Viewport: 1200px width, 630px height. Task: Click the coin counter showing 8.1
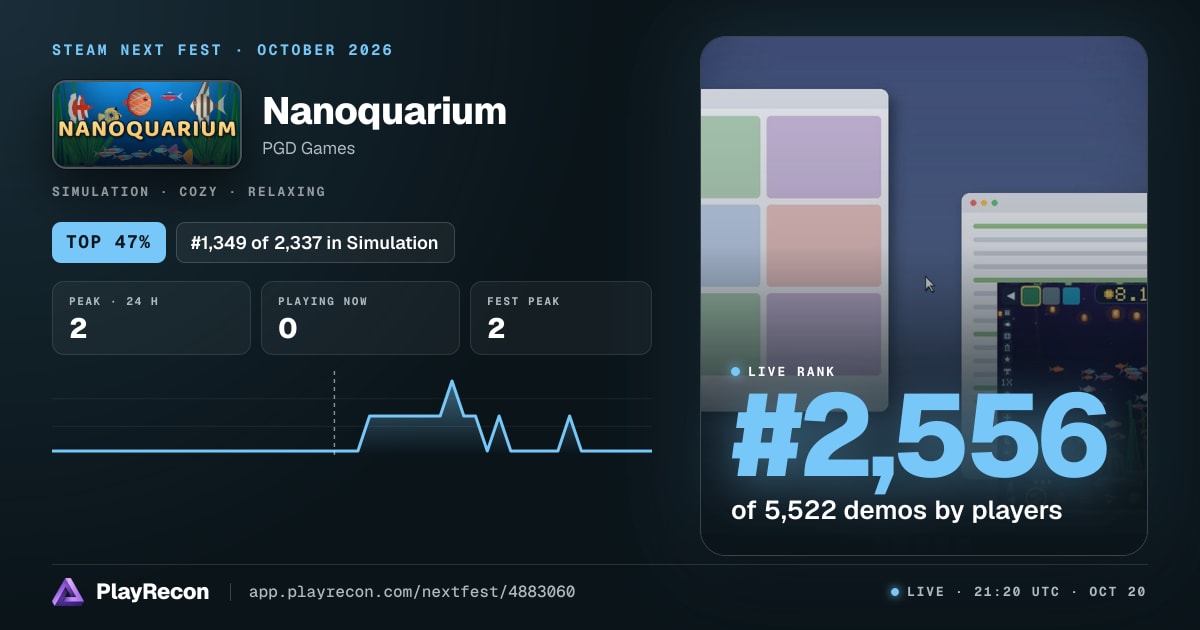pyautogui.click(x=1122, y=294)
